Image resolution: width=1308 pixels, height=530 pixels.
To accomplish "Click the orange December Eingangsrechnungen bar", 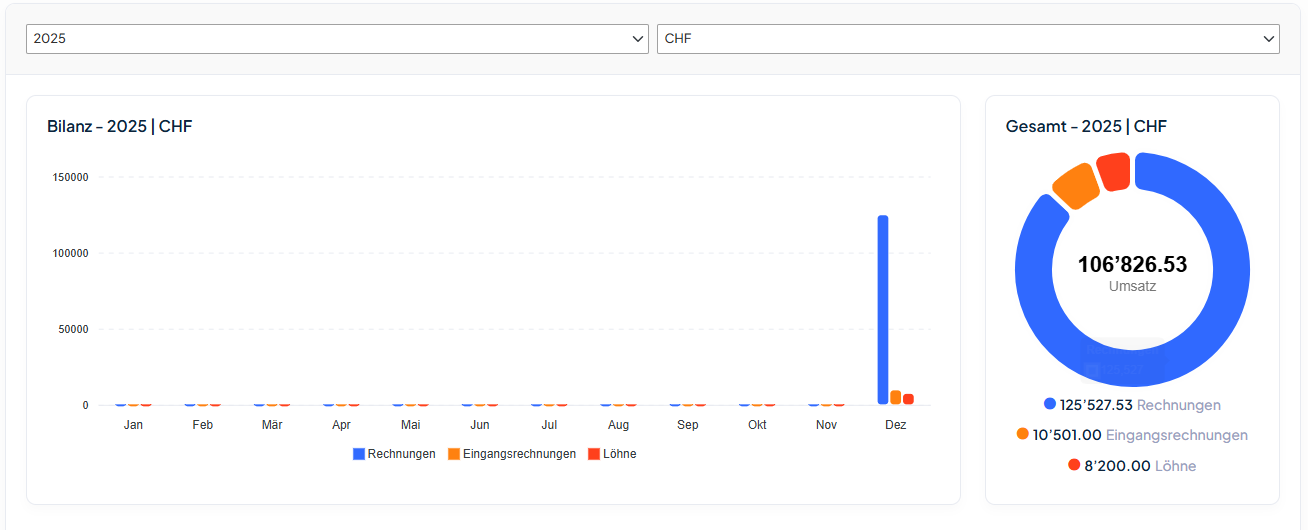I will (896, 397).
